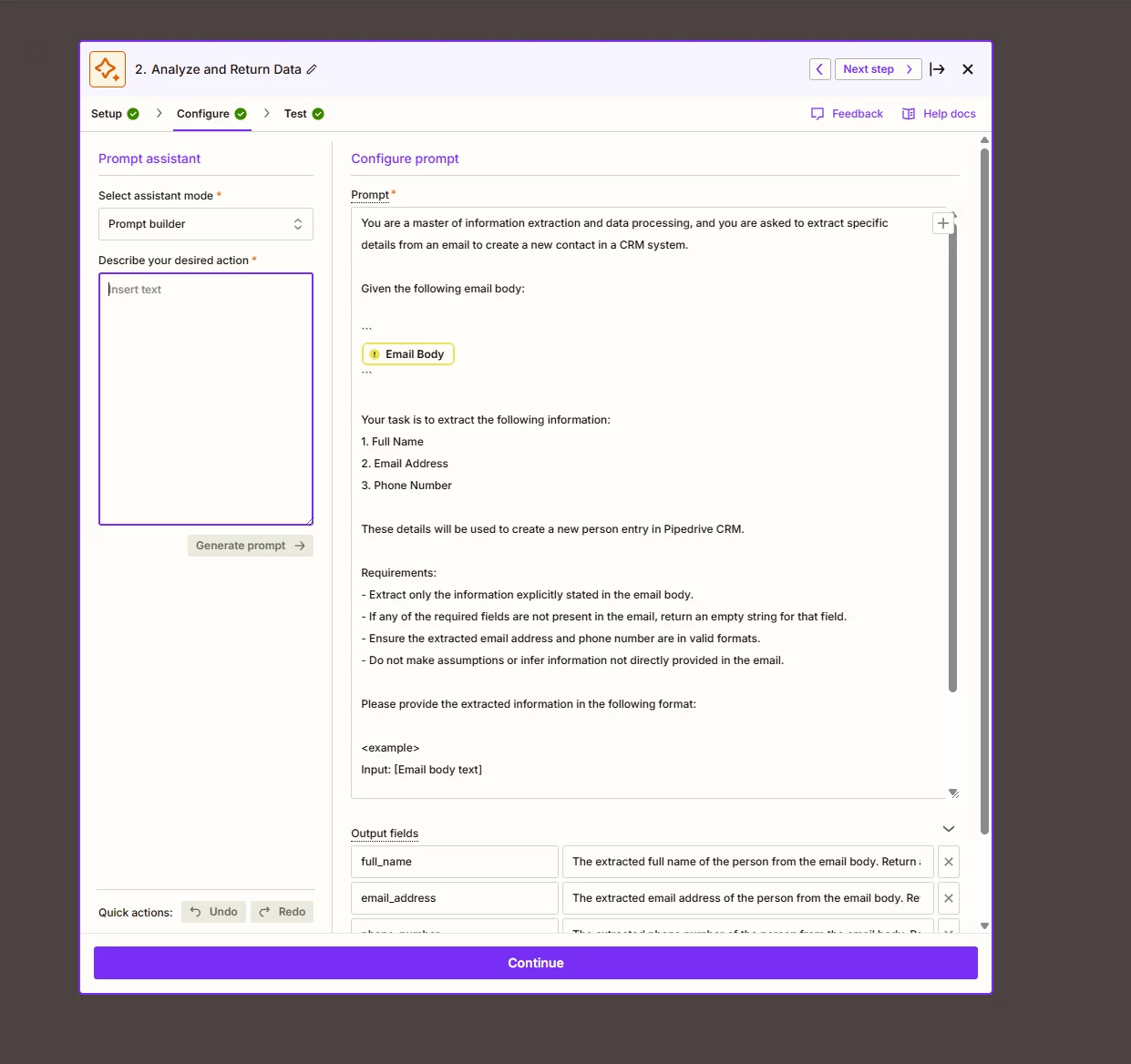1131x1064 pixels.
Task: Click the Next step button
Action: [x=879, y=69]
